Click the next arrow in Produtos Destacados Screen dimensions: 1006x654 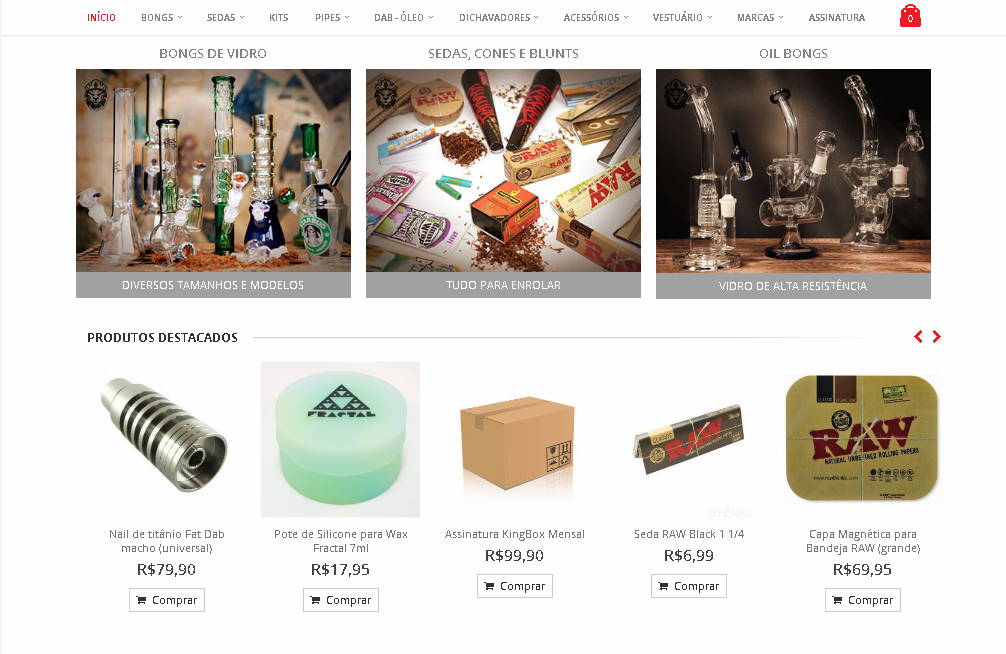click(937, 336)
